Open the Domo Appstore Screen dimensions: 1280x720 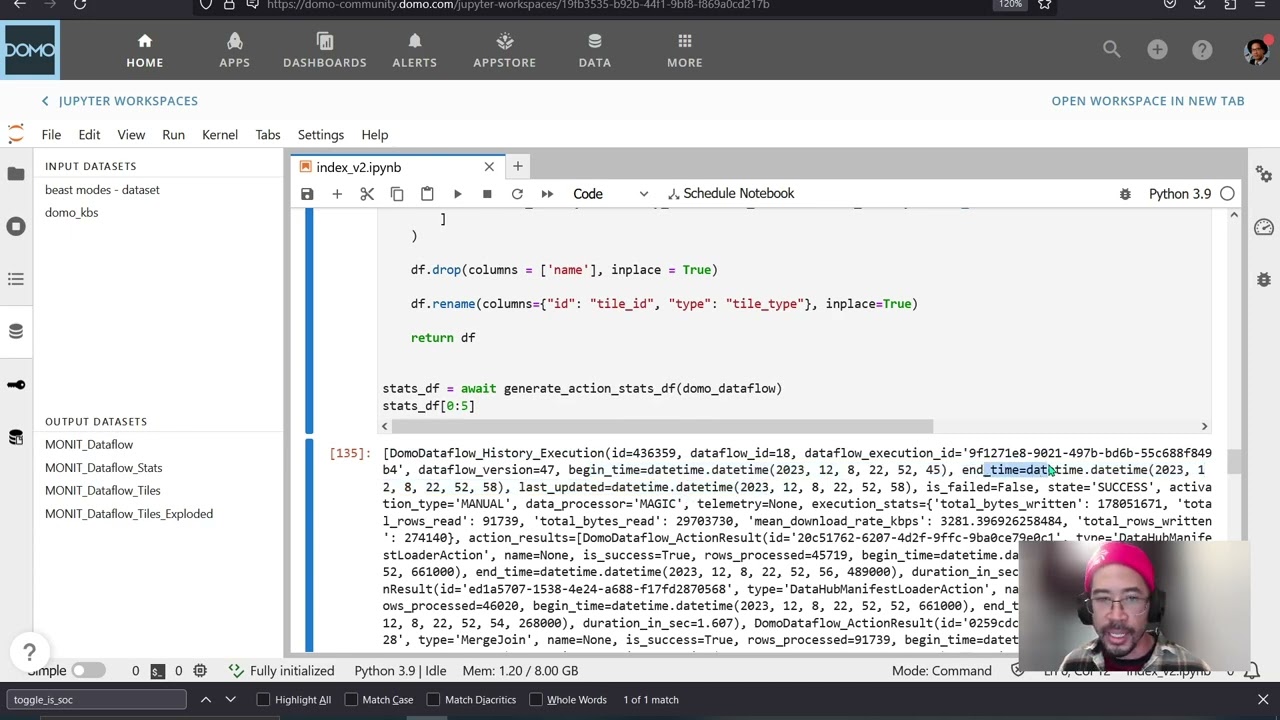[x=505, y=50]
